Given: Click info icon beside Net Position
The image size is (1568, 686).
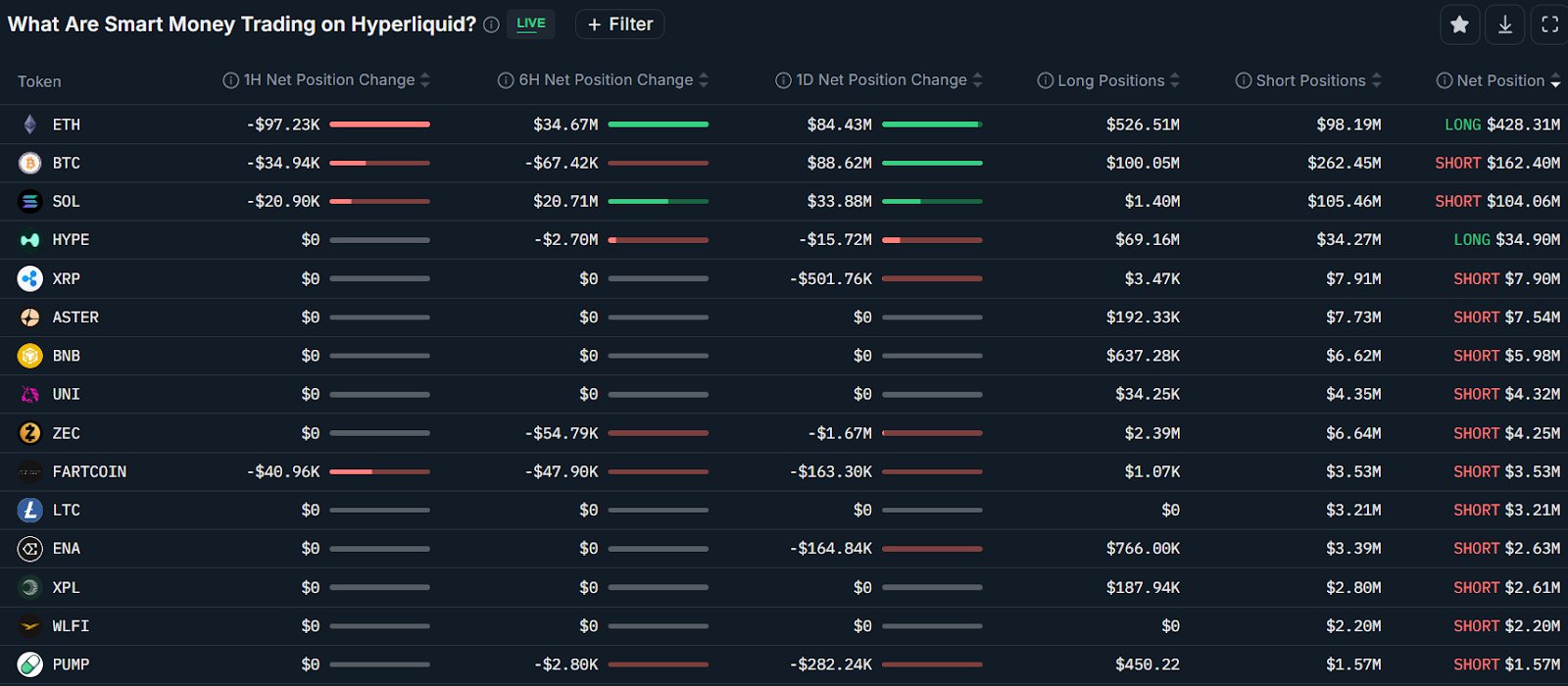Looking at the screenshot, I should coord(1445,80).
